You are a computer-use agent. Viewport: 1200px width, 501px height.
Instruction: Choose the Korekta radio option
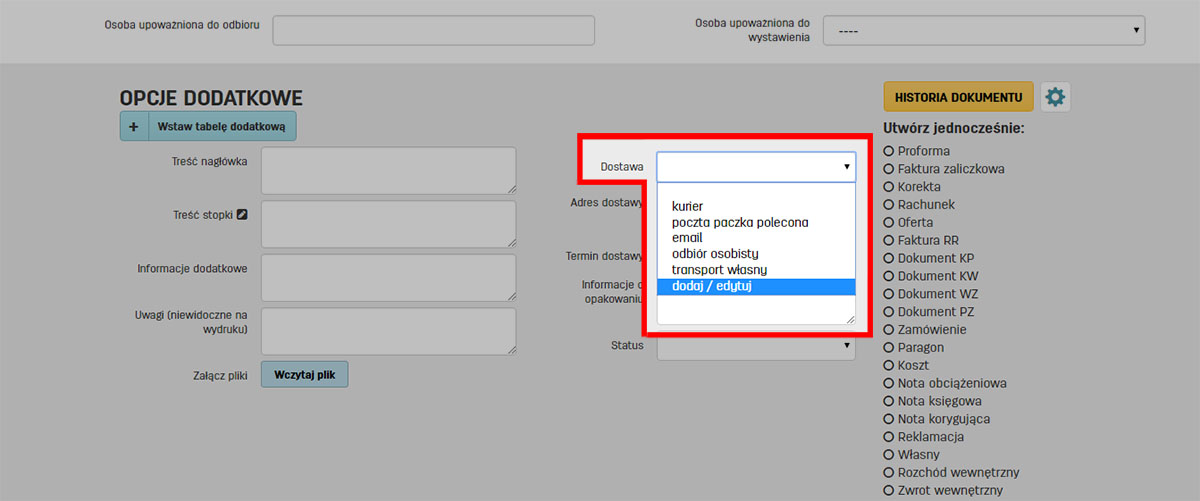click(889, 187)
